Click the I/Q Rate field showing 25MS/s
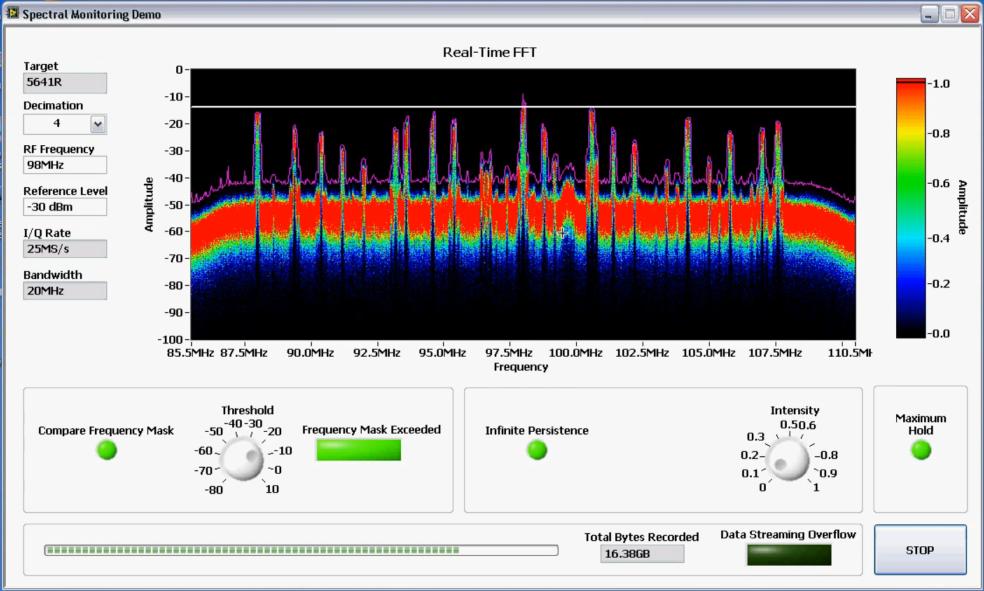This screenshot has width=984, height=591. 64,249
